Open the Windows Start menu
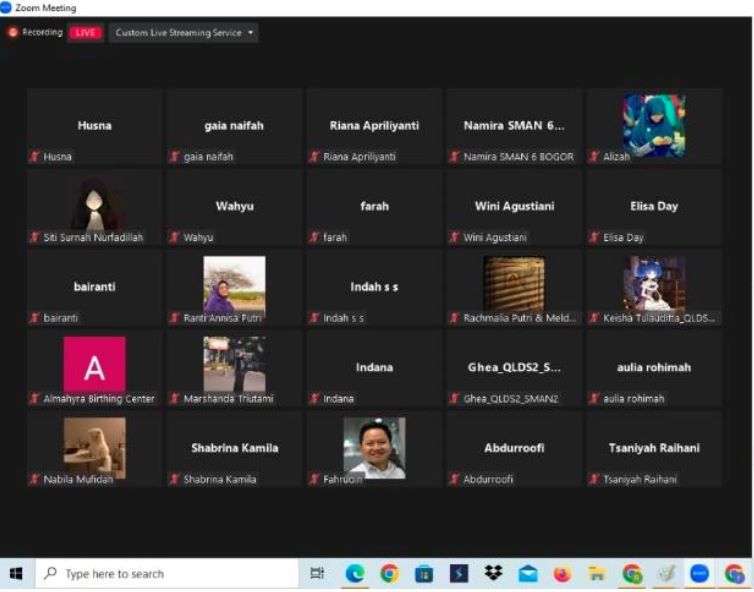This screenshot has height=592, width=754. (x=16, y=574)
